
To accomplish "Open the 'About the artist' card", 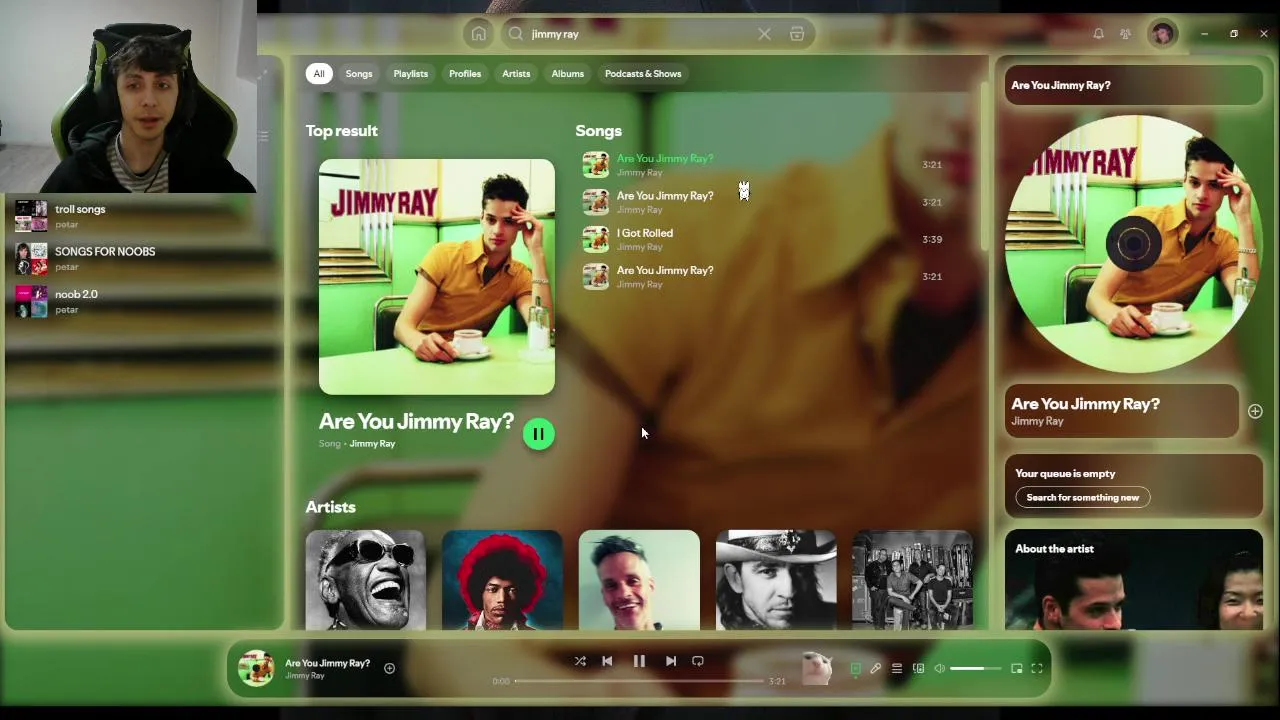I will coord(1134,580).
